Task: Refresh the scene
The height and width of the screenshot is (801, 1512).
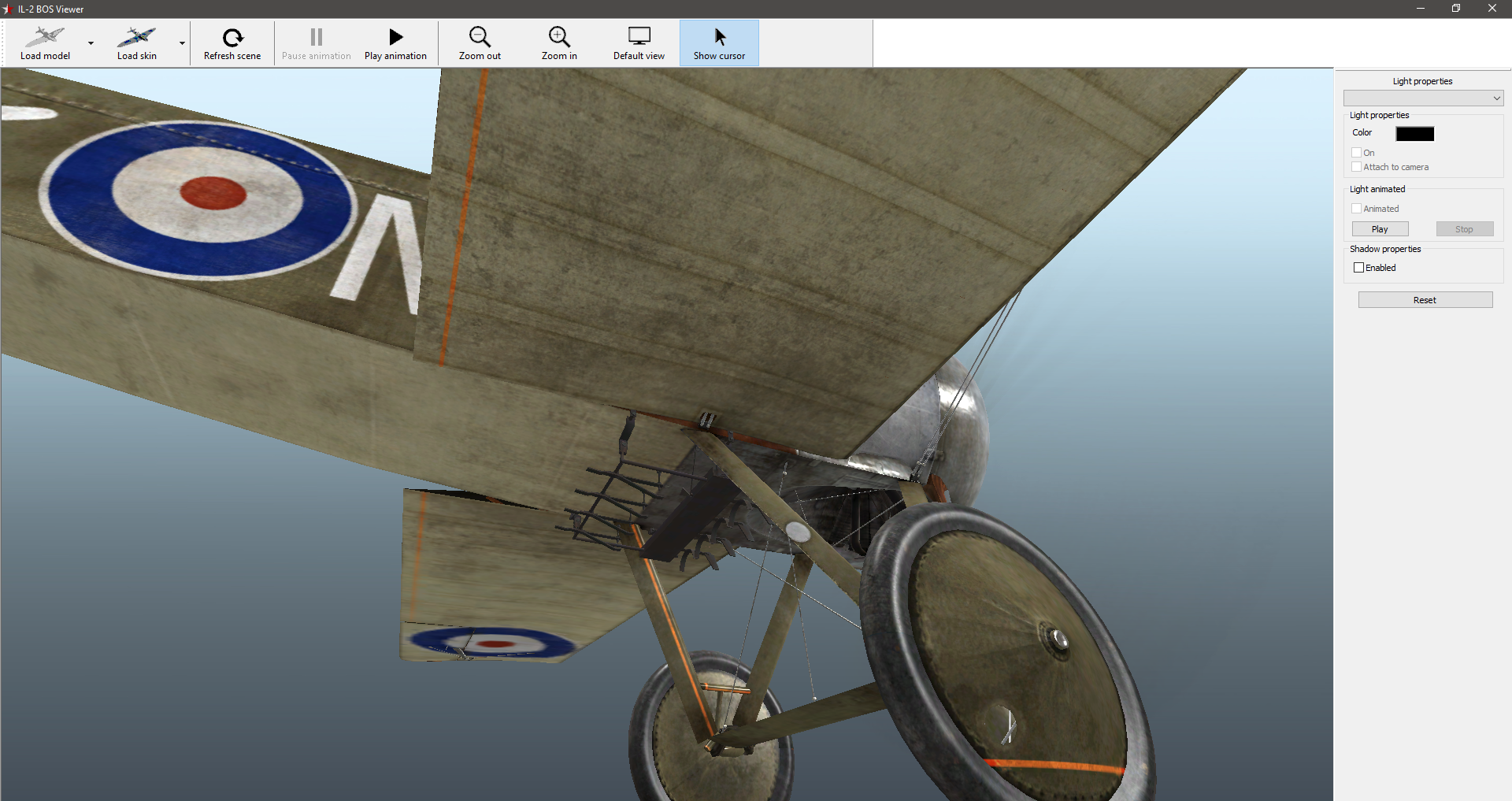Action: (232, 43)
